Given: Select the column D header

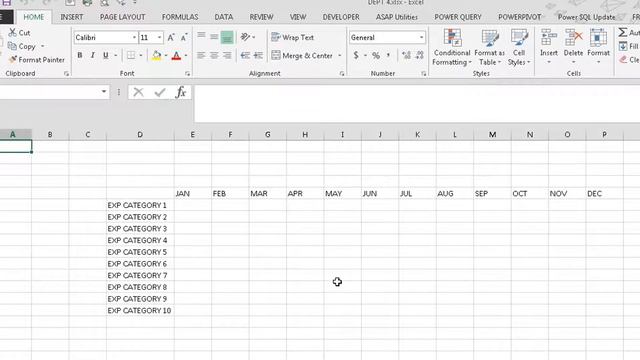Looking at the screenshot, I should [140, 134].
